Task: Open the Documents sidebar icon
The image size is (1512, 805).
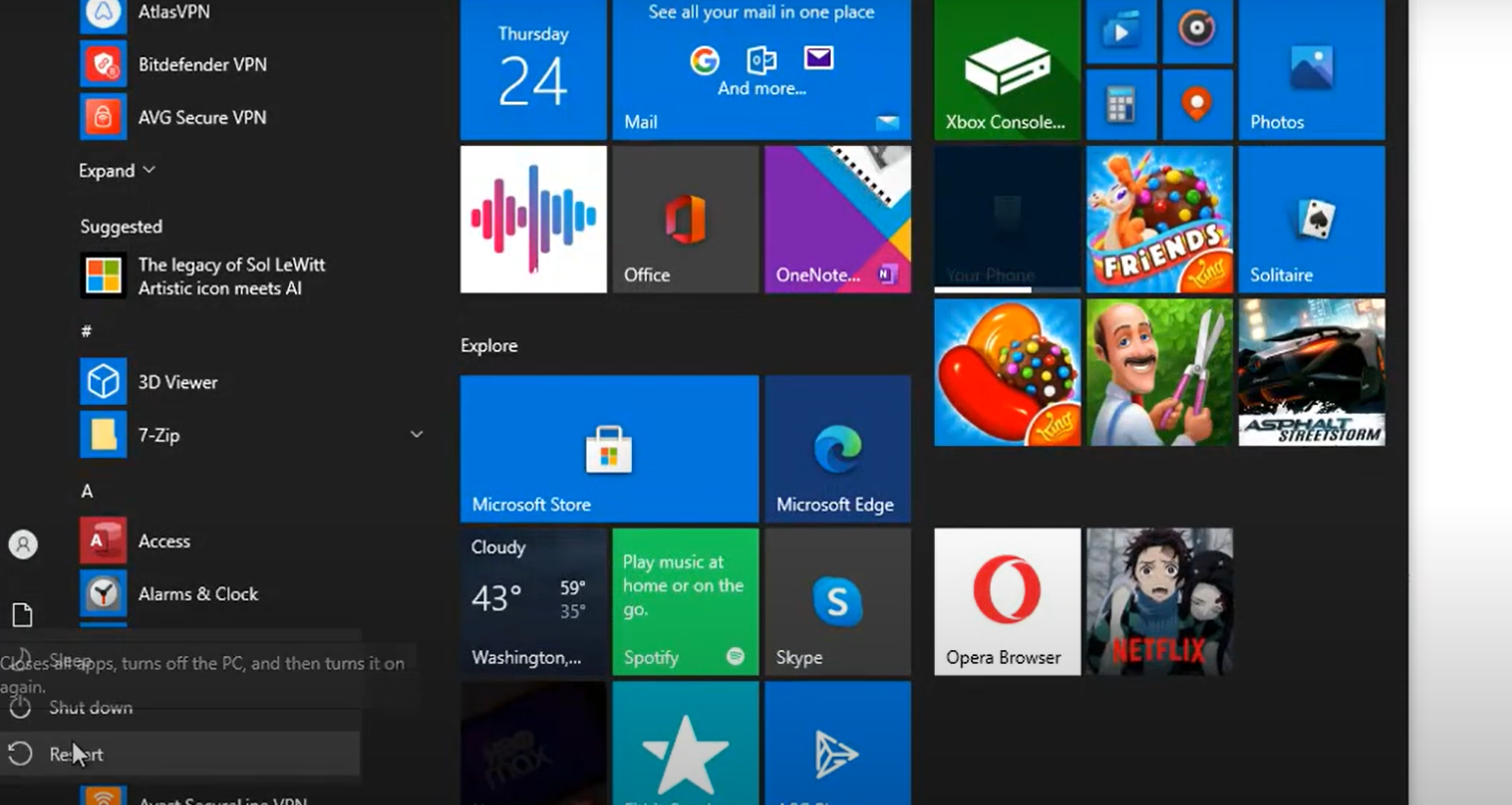Action: coord(23,616)
